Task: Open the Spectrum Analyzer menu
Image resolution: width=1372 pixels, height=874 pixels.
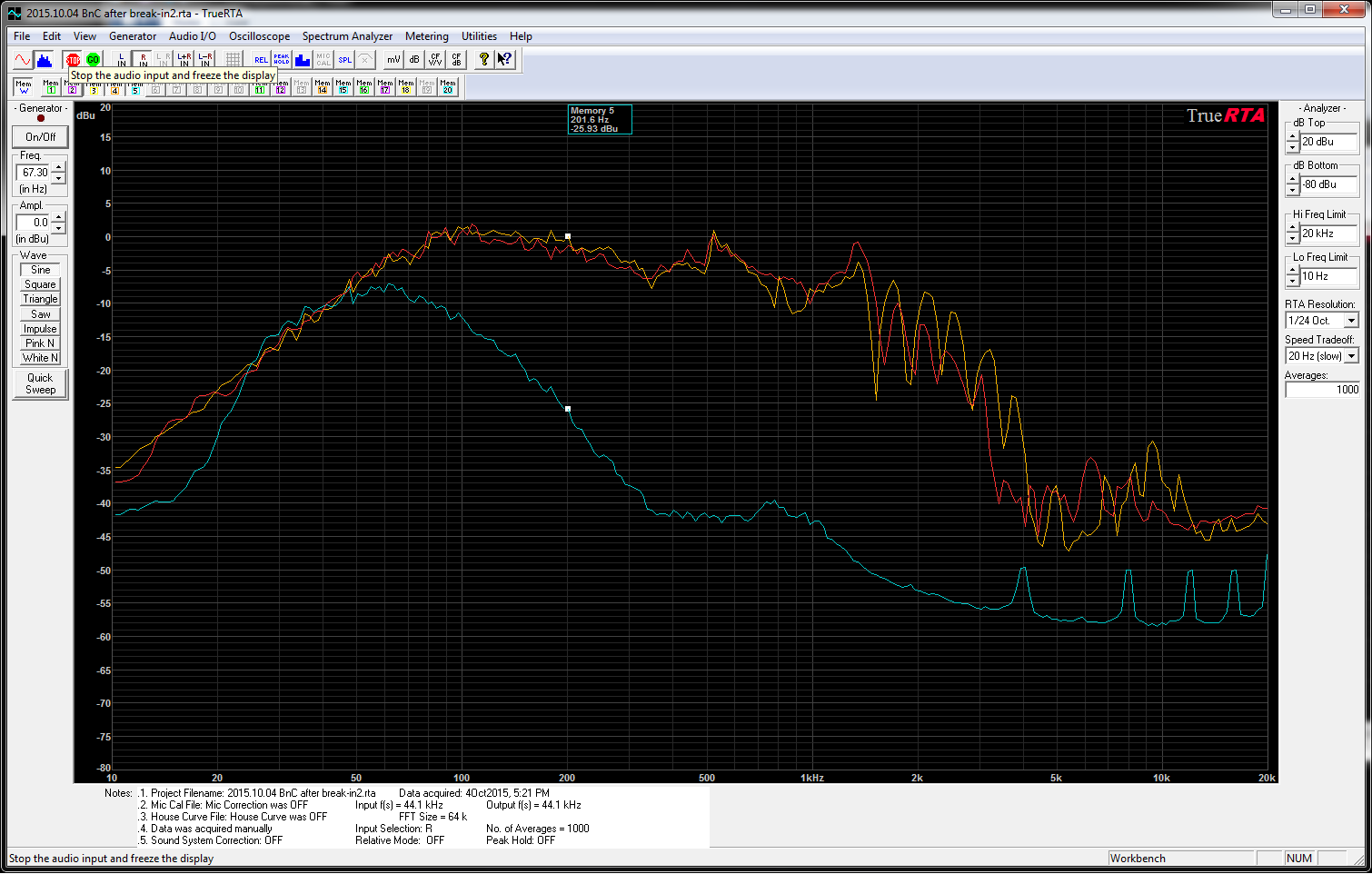Action: tap(347, 36)
